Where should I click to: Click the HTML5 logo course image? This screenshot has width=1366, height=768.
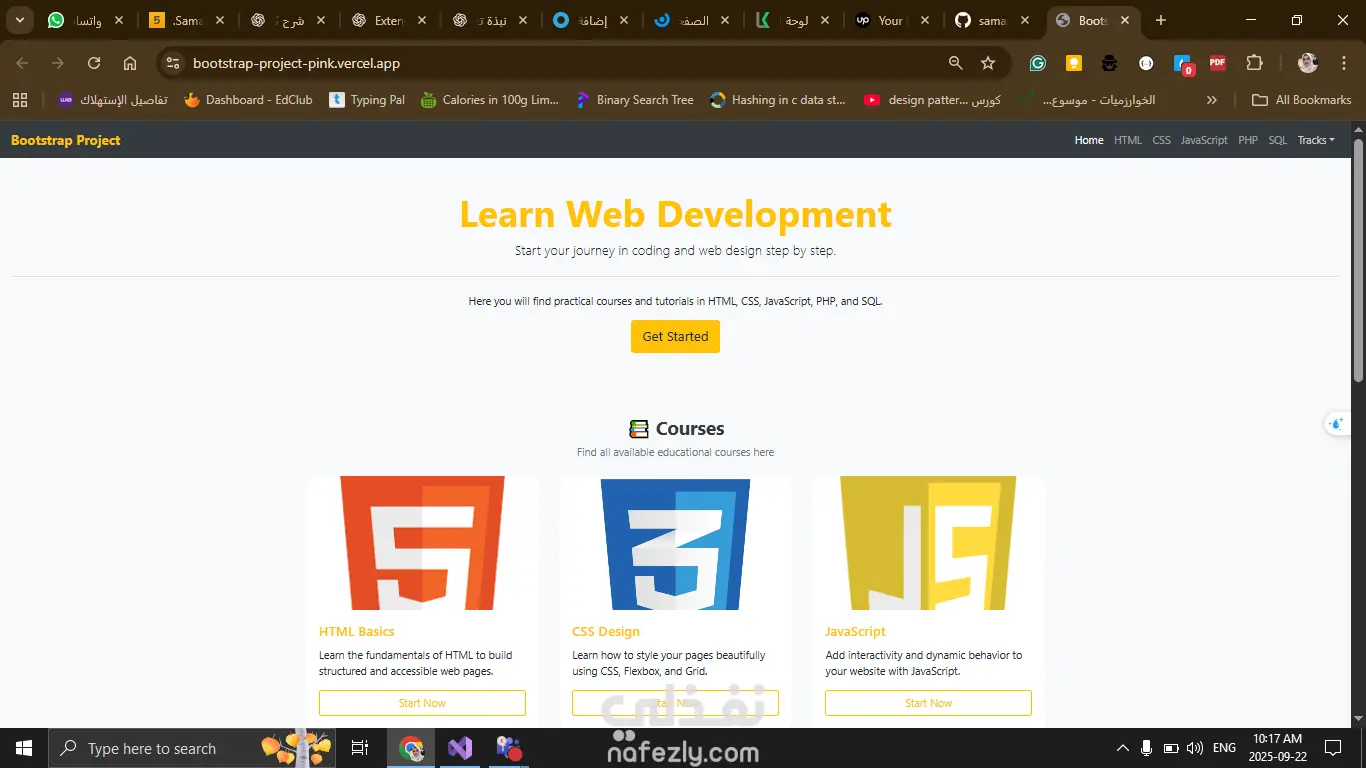coord(422,543)
